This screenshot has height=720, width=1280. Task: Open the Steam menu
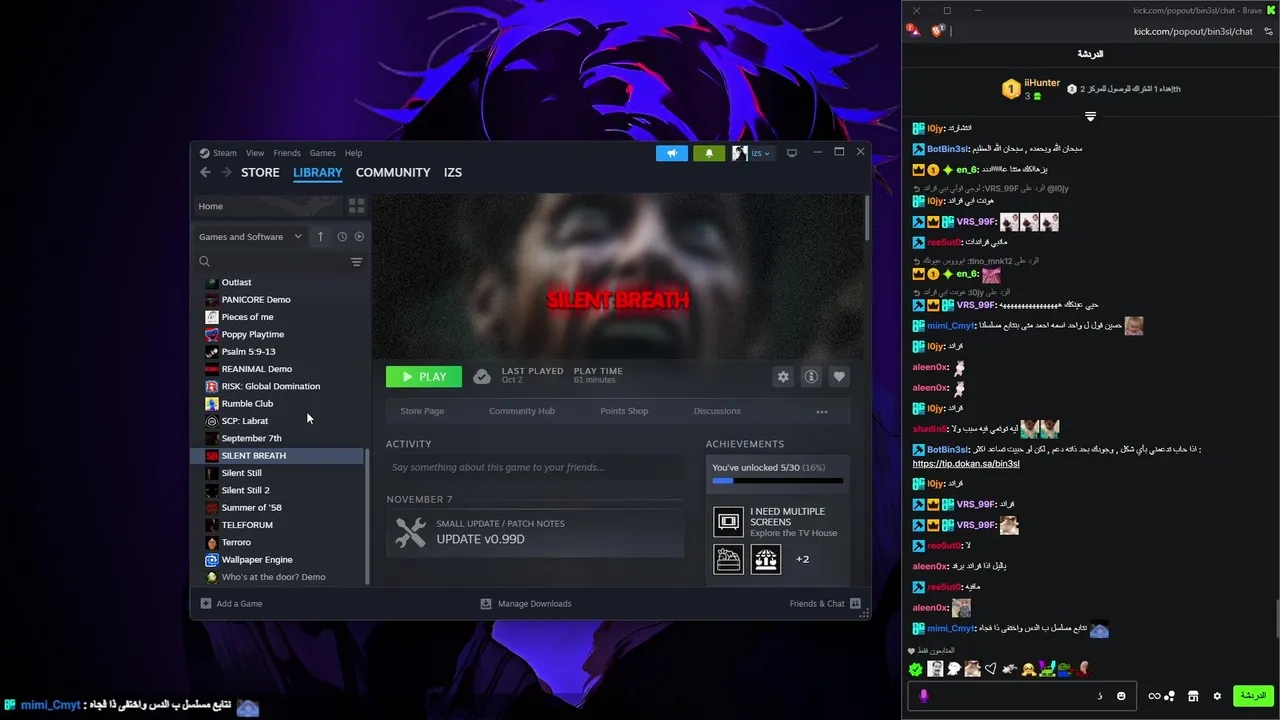[218, 153]
